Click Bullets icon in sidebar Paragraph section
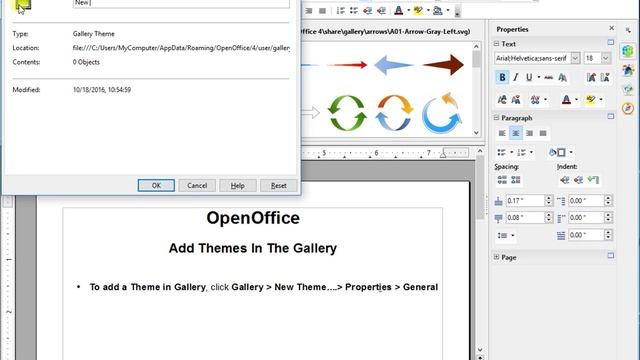The image size is (640, 360). pyautogui.click(x=502, y=152)
